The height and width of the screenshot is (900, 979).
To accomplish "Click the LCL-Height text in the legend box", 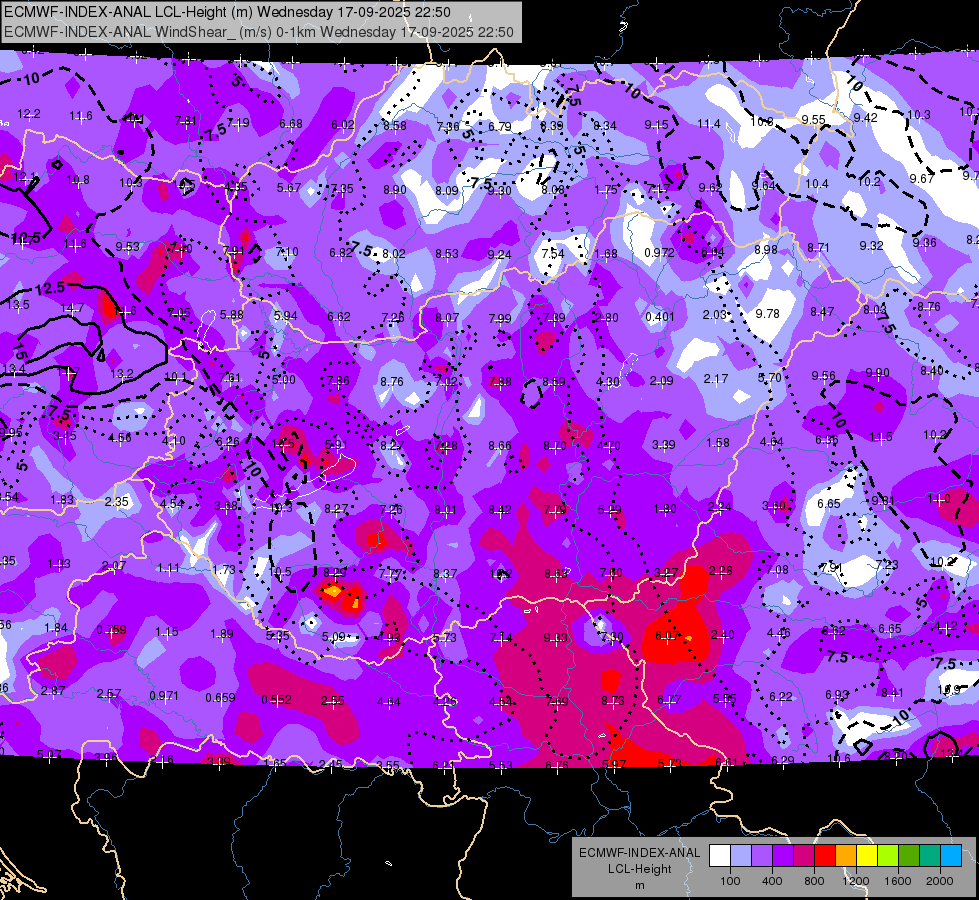I will 639,869.
